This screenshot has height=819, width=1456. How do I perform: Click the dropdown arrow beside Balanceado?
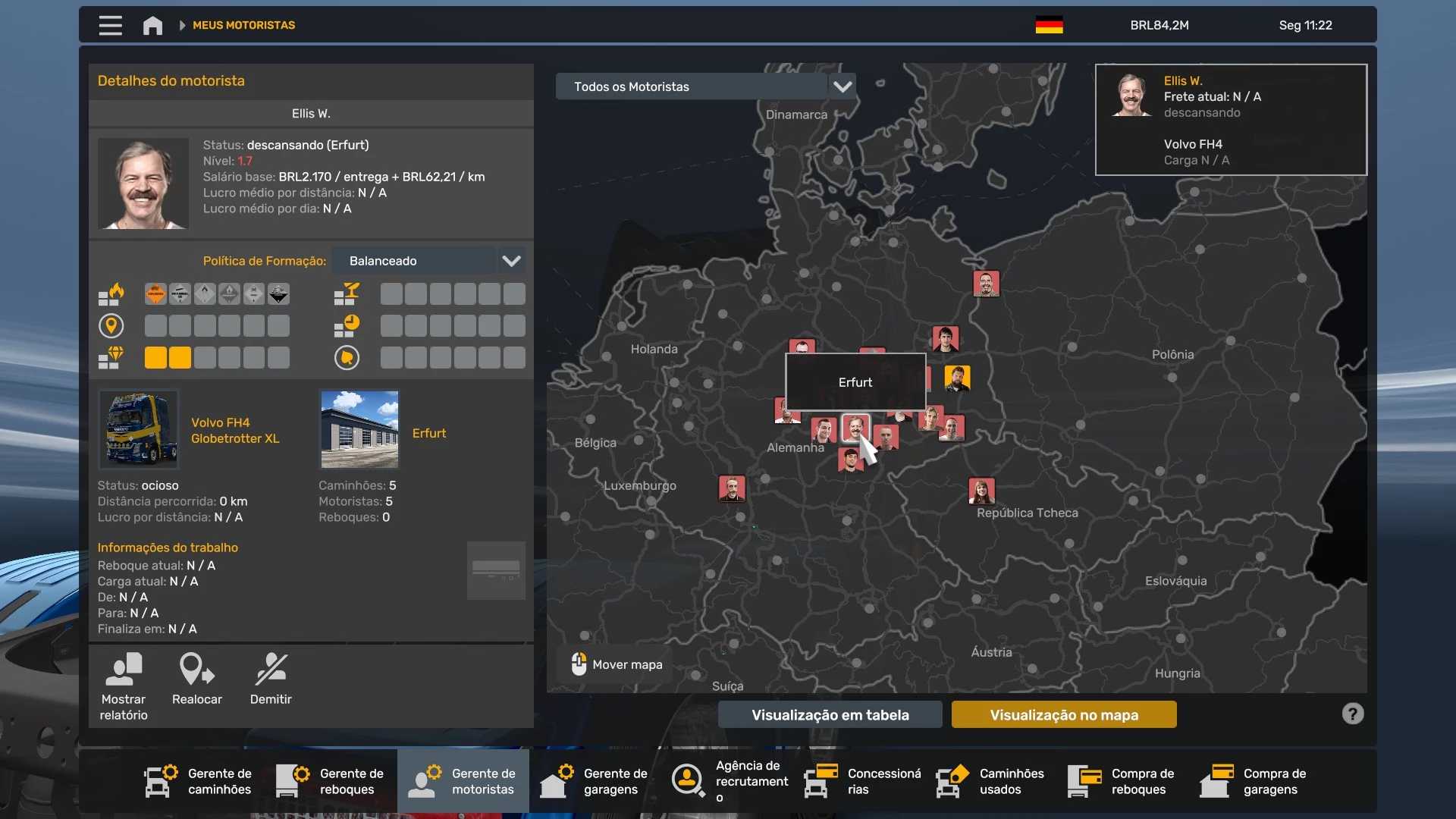click(511, 261)
